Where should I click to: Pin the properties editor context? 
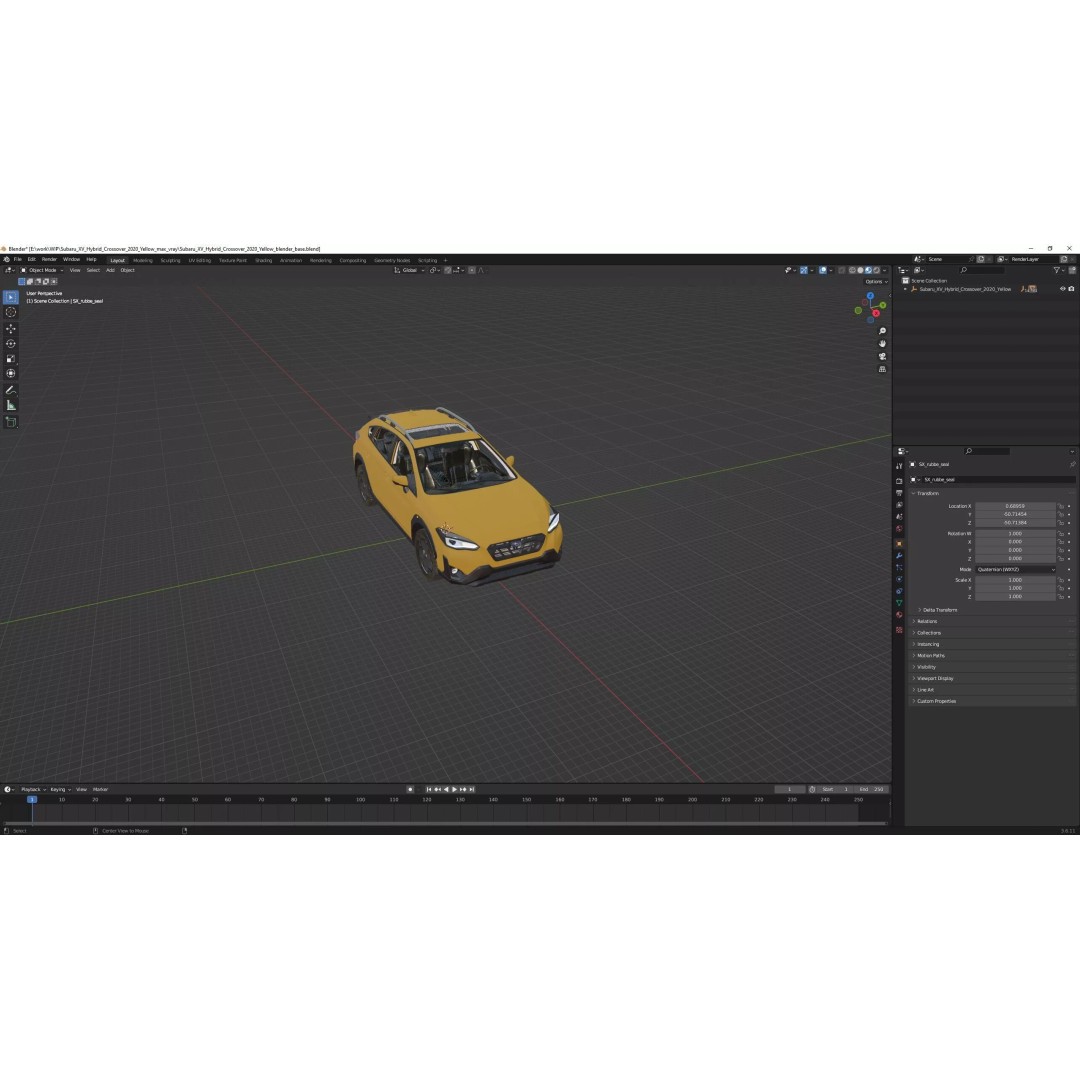pos(1072,464)
